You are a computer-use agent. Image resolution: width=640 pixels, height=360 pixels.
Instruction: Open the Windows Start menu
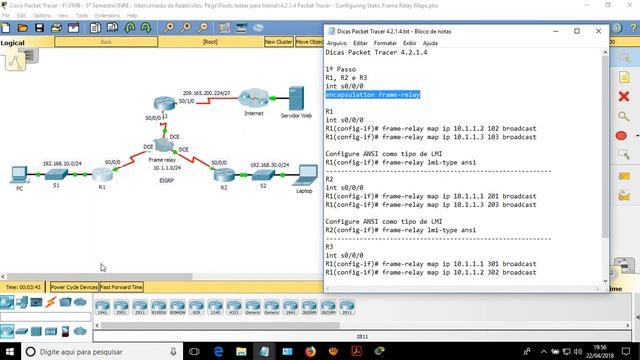pyautogui.click(x=10, y=351)
